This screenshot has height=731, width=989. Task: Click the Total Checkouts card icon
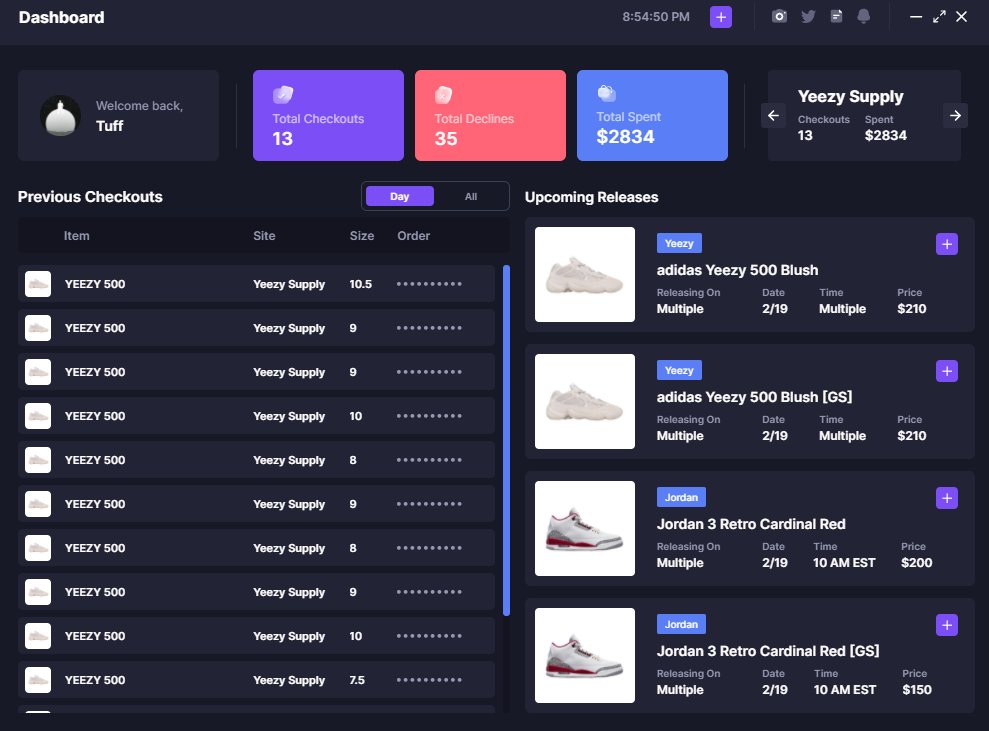[283, 95]
